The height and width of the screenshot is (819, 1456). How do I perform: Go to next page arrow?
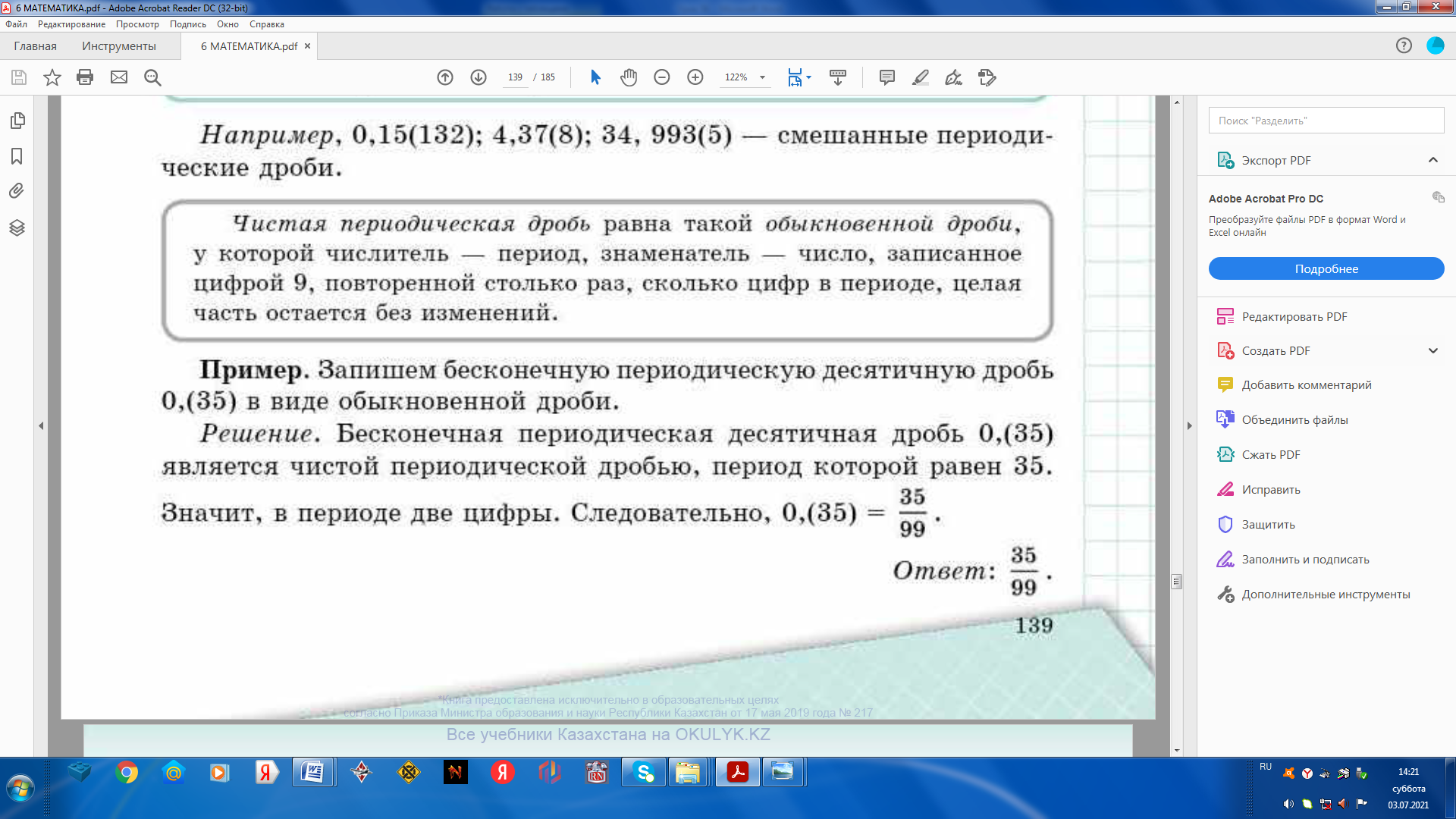[479, 77]
